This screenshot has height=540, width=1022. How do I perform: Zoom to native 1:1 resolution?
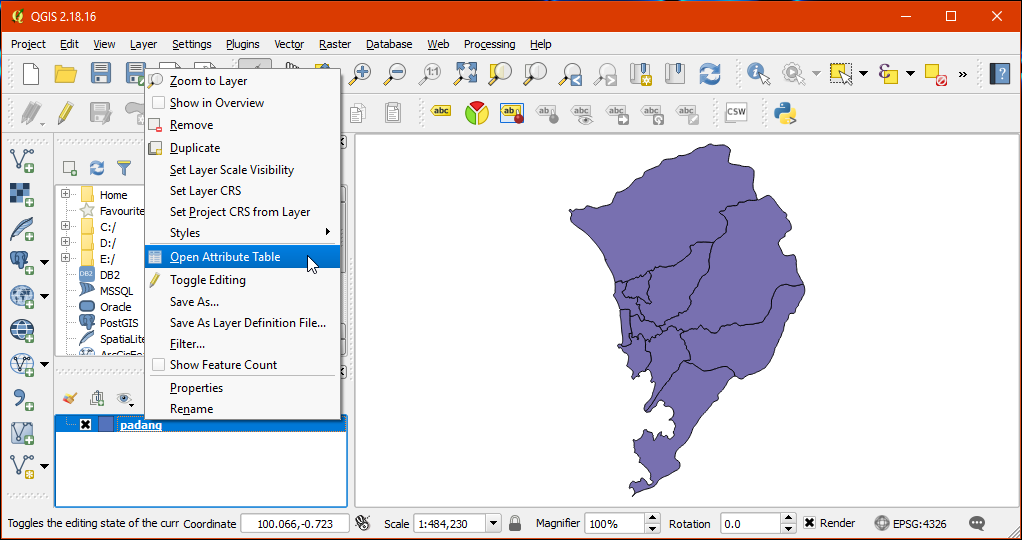pos(430,73)
